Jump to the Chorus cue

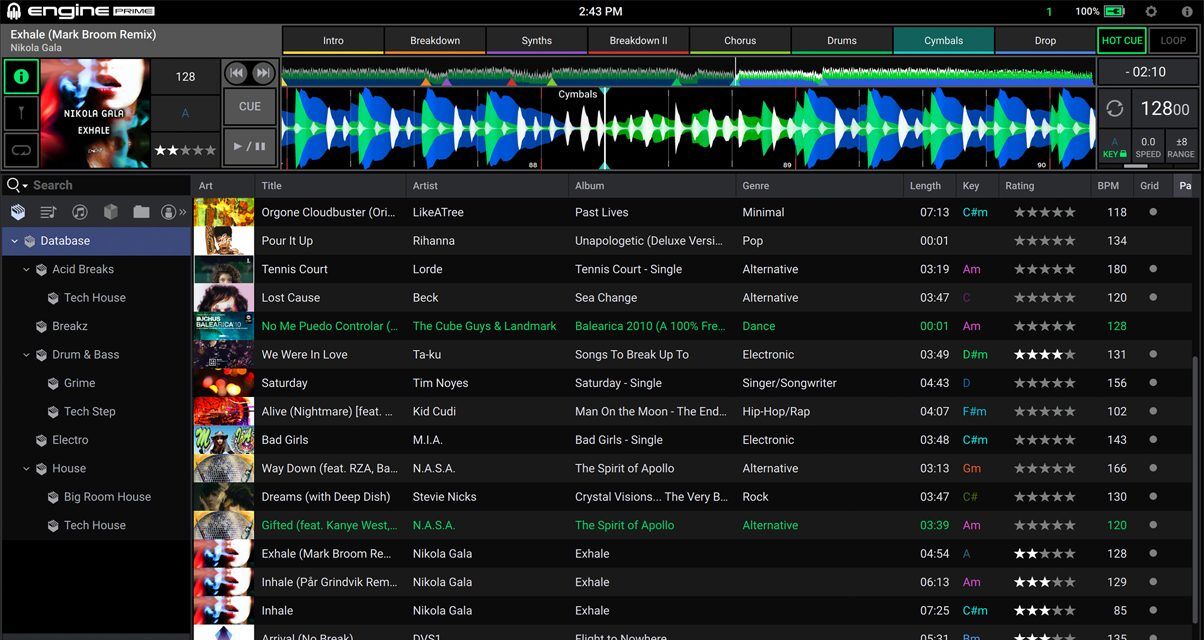click(740, 40)
